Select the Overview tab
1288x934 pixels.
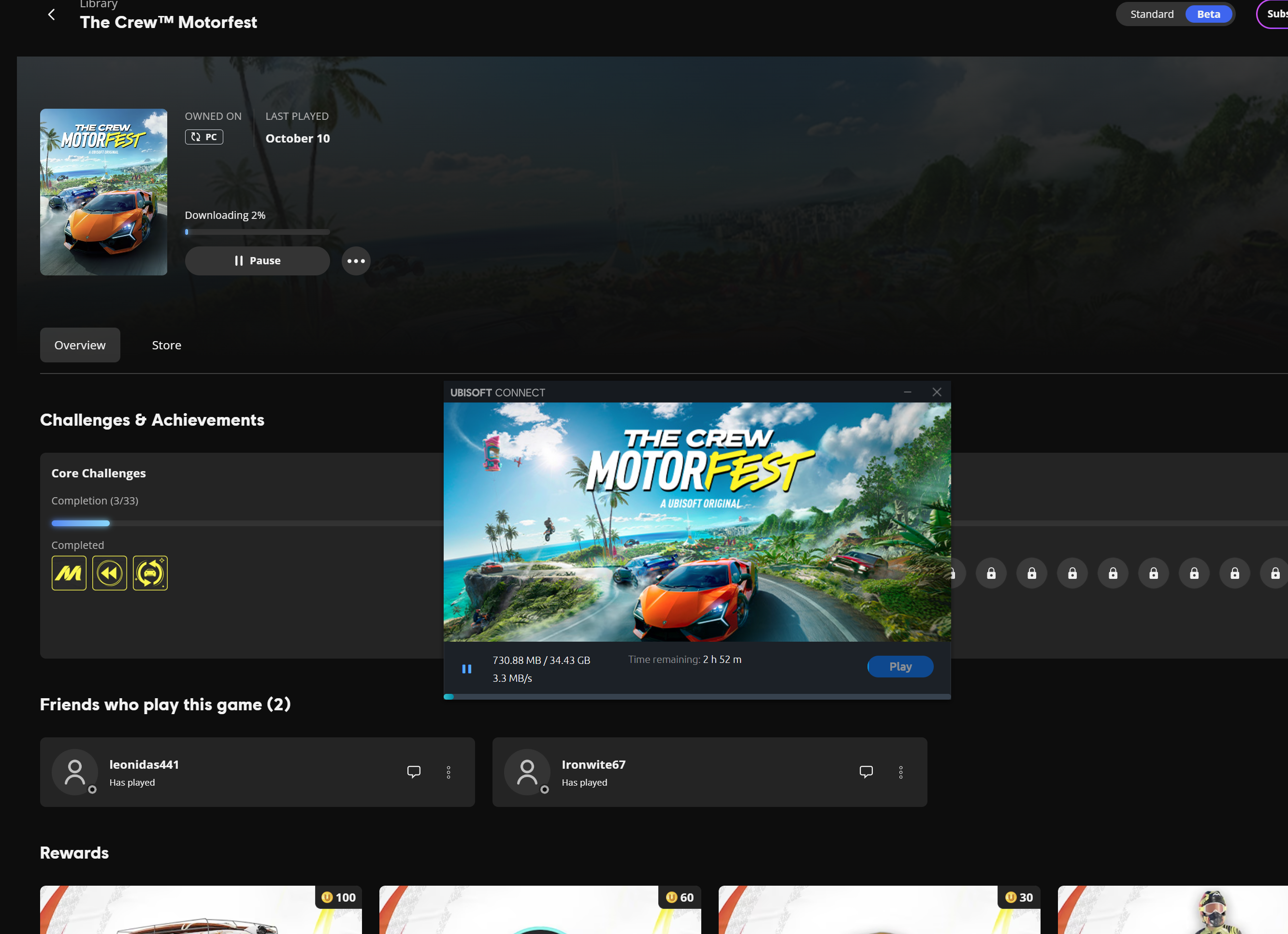point(80,345)
